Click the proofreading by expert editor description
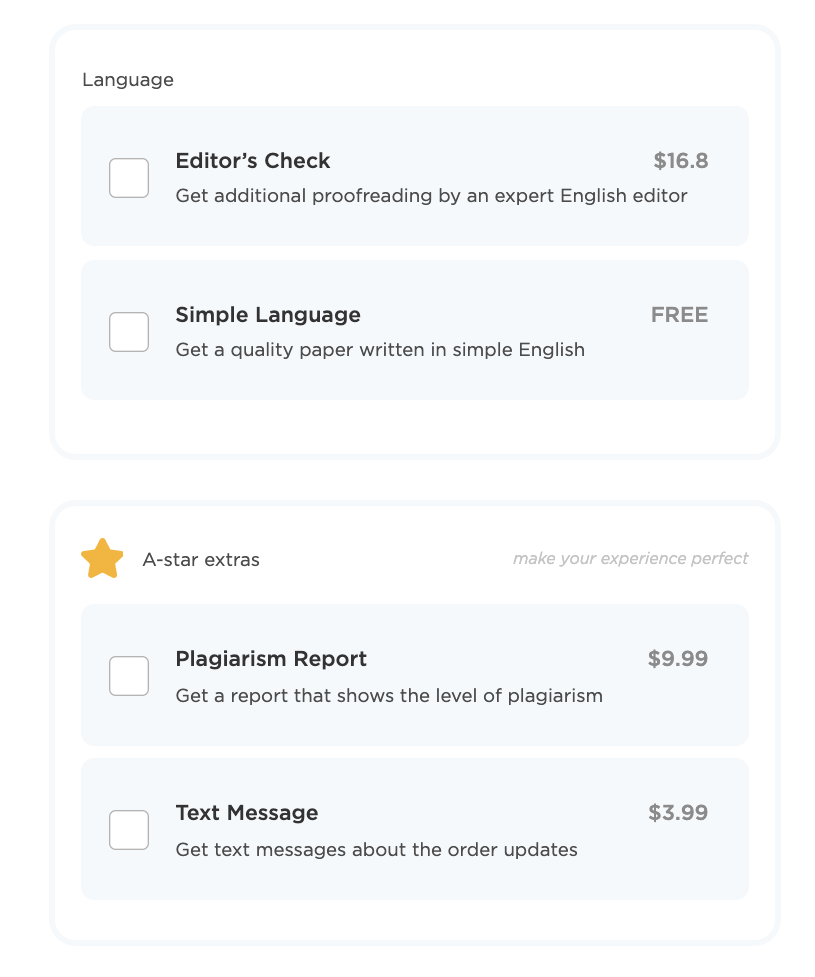The image size is (815, 977). click(431, 196)
